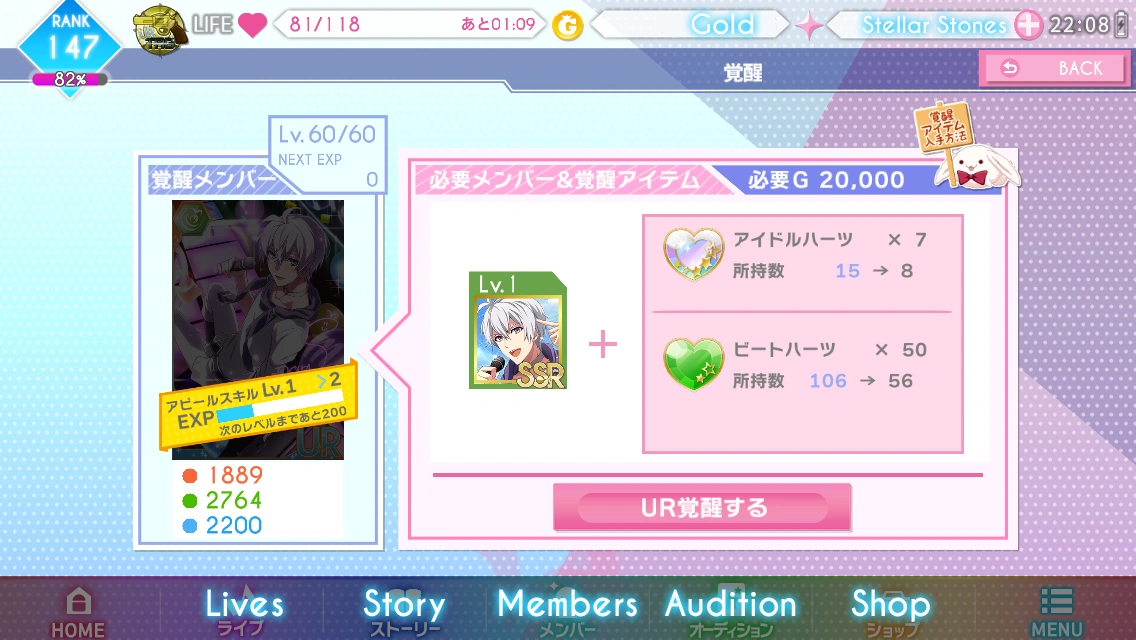This screenshot has height=640, width=1136.
Task: Open the HOME icon in bottom bar
Action: [x=78, y=612]
